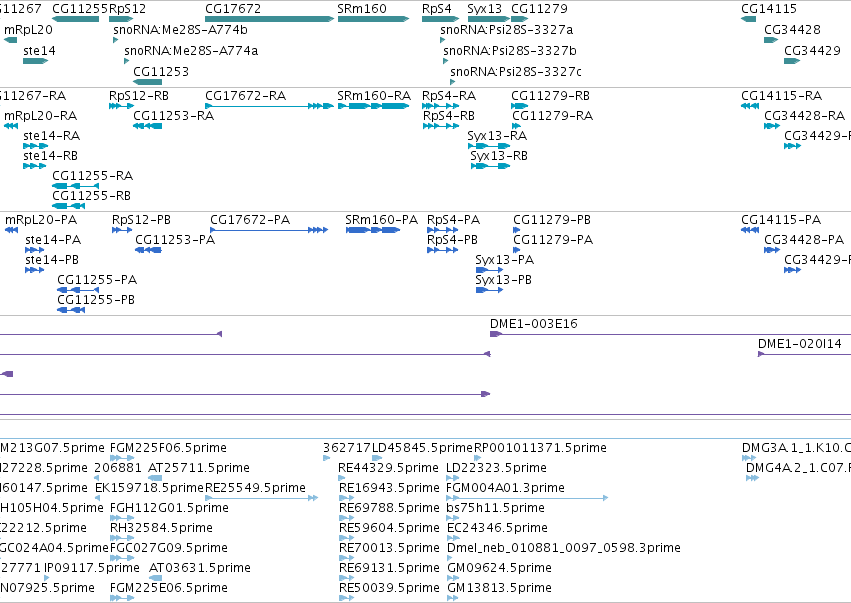The width and height of the screenshot is (851, 603).
Task: Click the wide teal CG17672 gene bar
Action: (269, 19)
